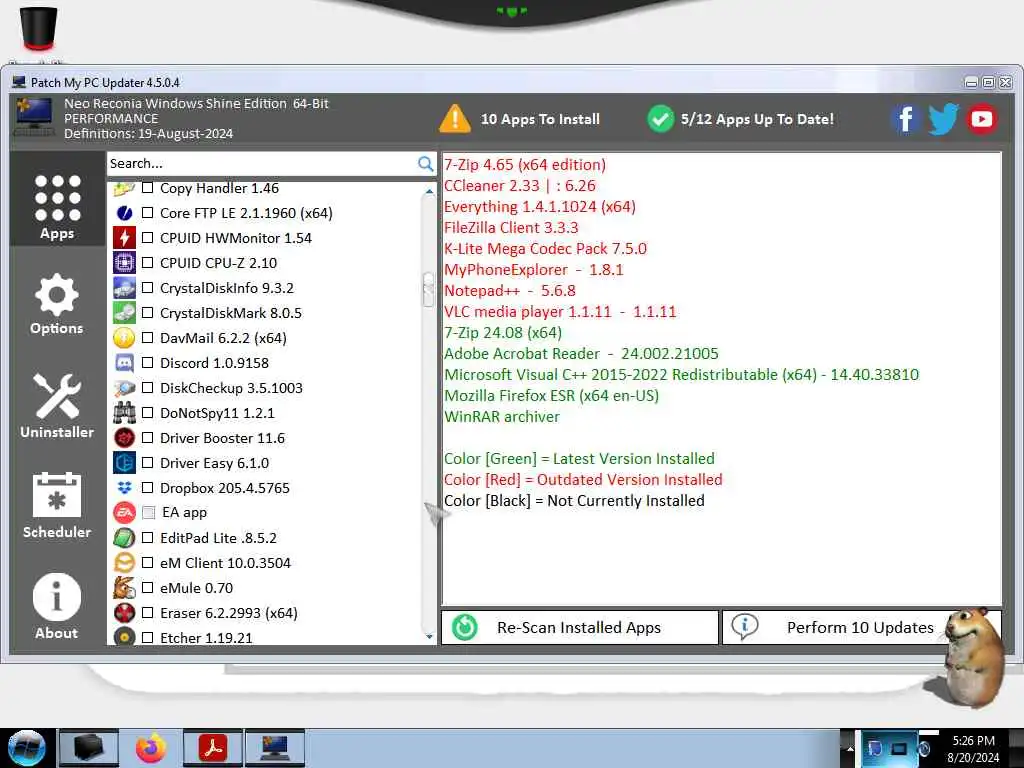This screenshot has height=768, width=1024.
Task: Select the Adobe Acrobat Reader entry
Action: (x=581, y=353)
